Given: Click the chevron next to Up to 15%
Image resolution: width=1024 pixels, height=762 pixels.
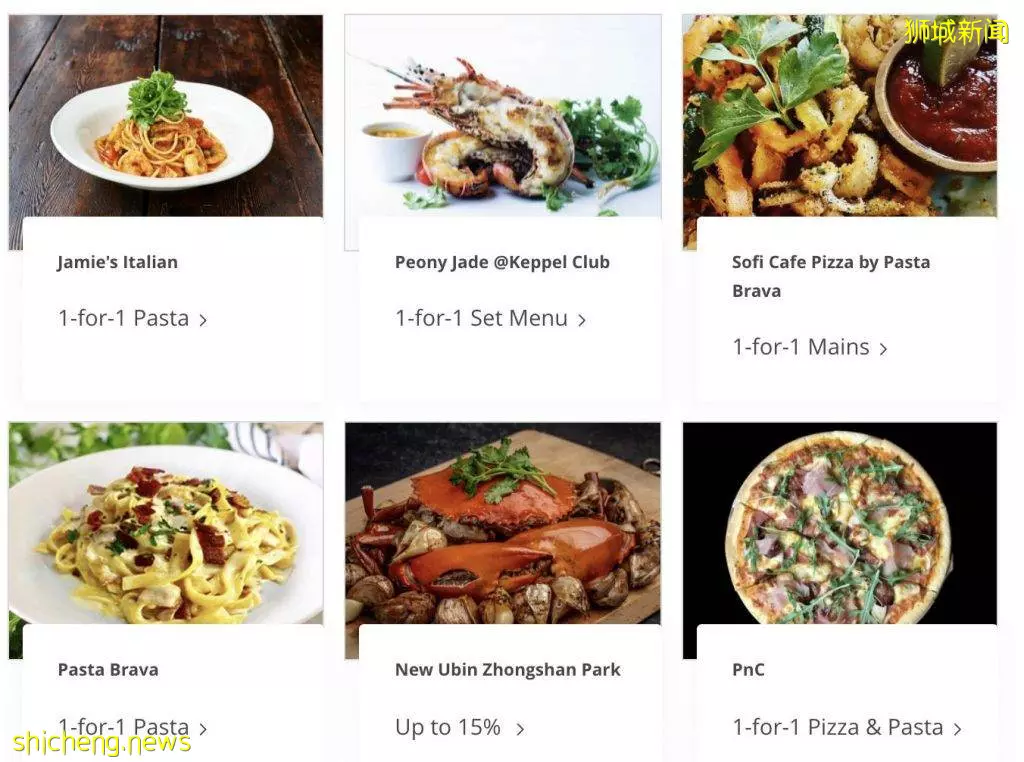Looking at the screenshot, I should click(520, 729).
